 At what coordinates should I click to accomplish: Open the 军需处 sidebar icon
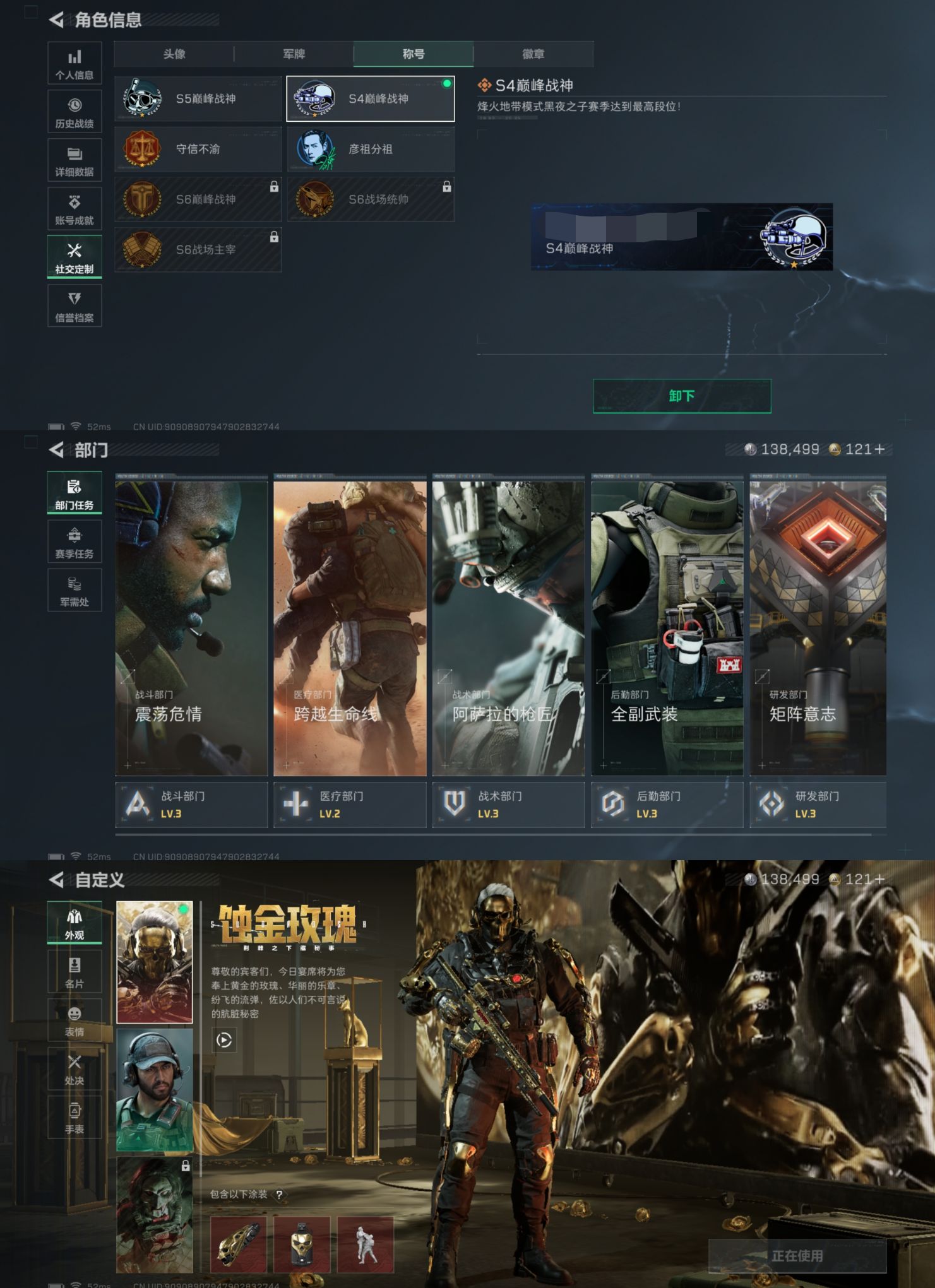74,591
